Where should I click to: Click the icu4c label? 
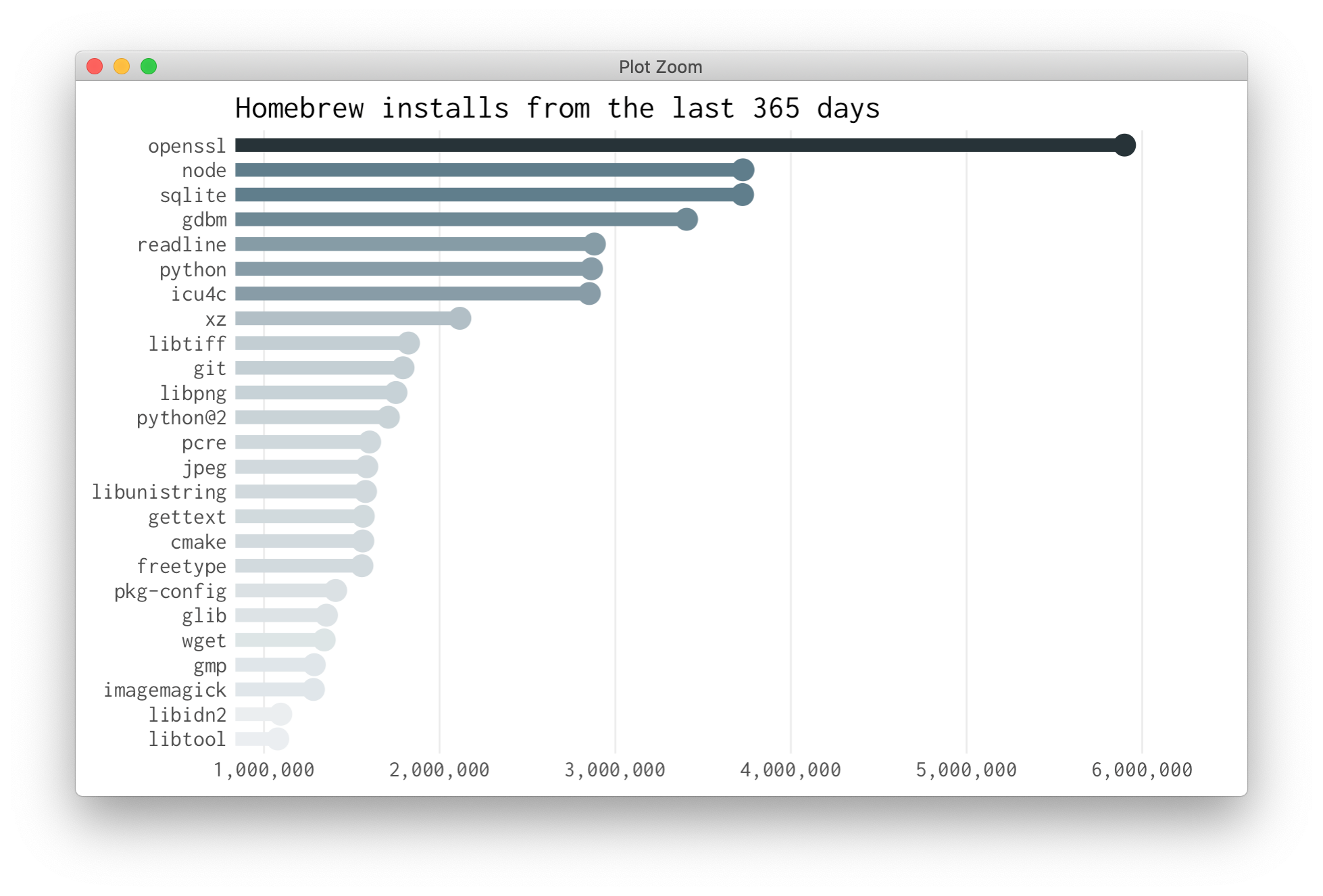tap(199, 294)
